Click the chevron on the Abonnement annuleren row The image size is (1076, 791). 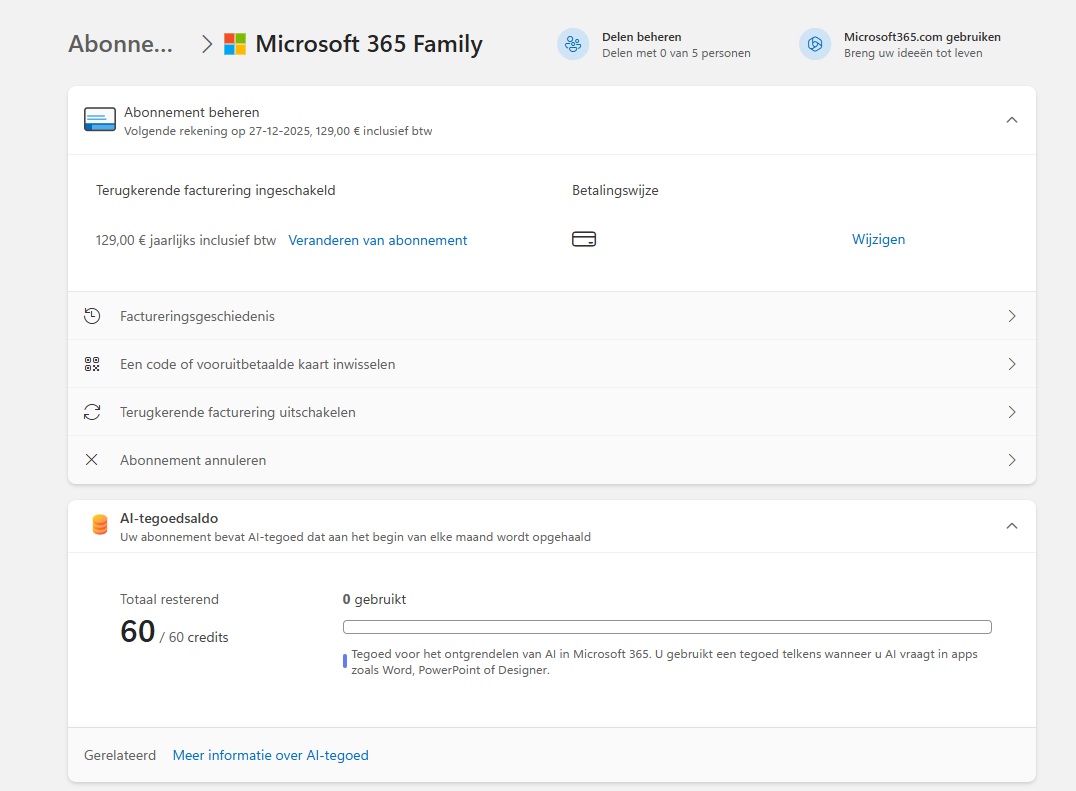pos(1012,460)
